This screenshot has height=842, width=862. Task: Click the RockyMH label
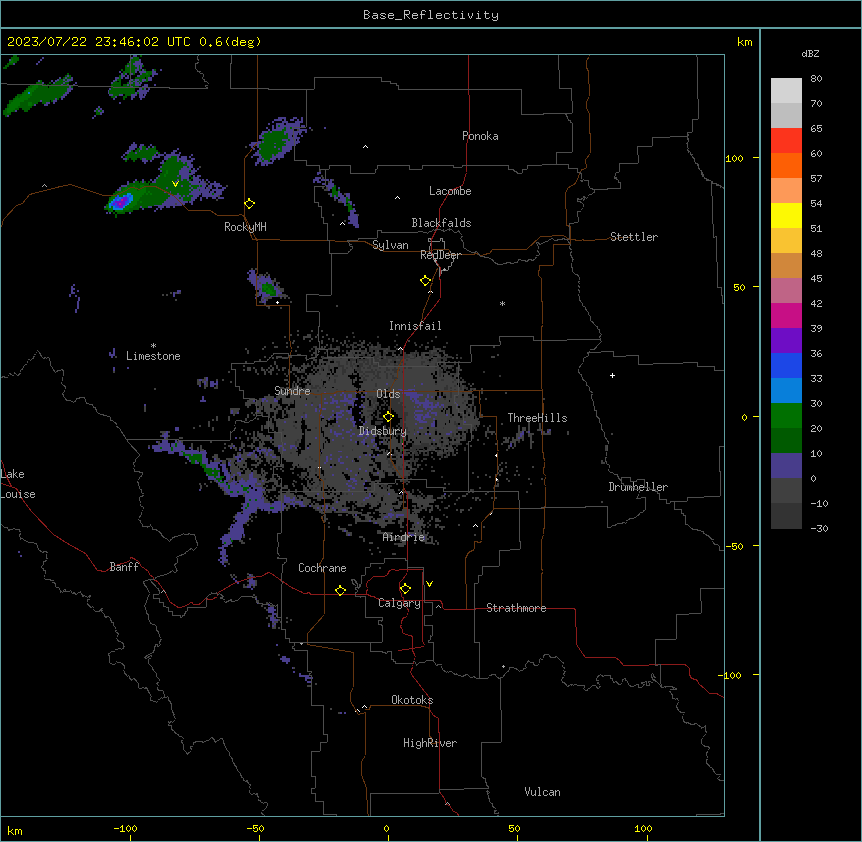[245, 227]
